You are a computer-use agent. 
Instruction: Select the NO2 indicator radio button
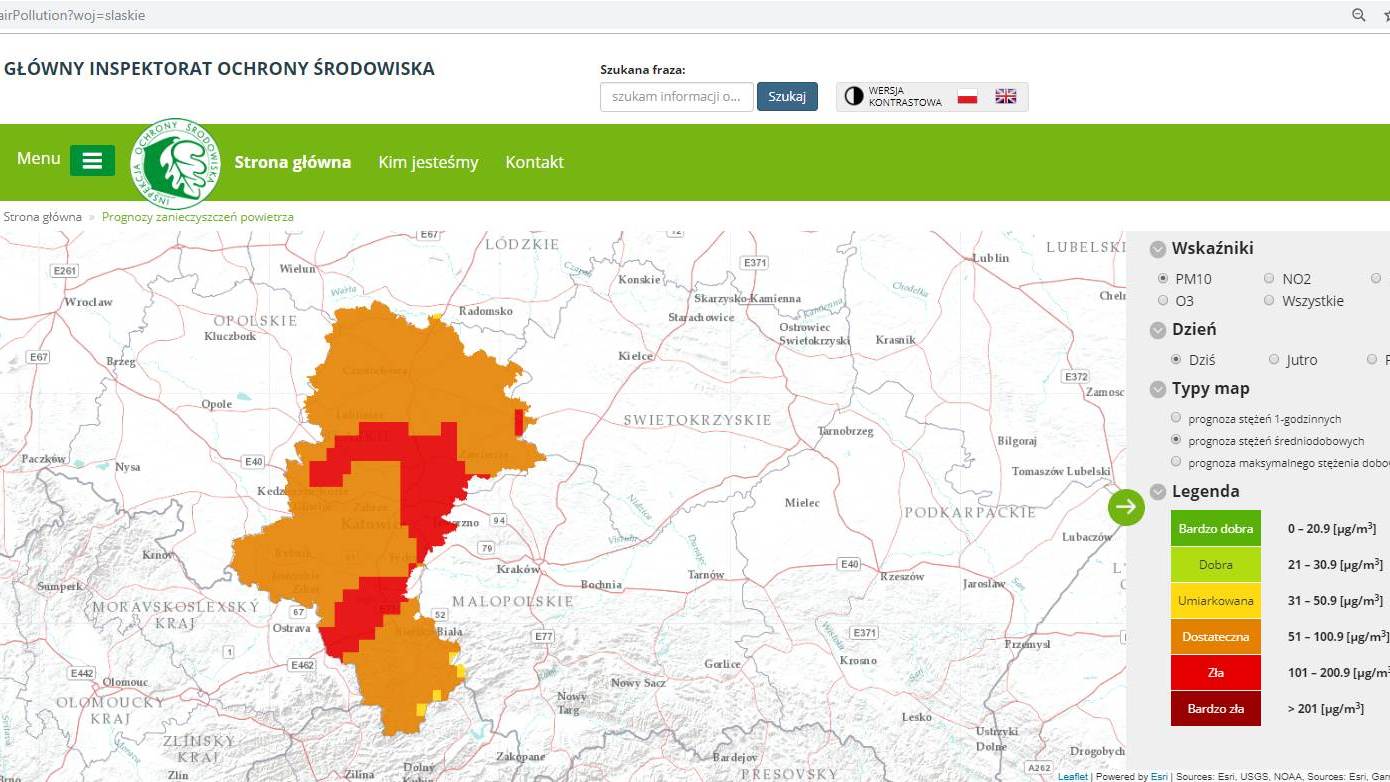pos(1269,279)
